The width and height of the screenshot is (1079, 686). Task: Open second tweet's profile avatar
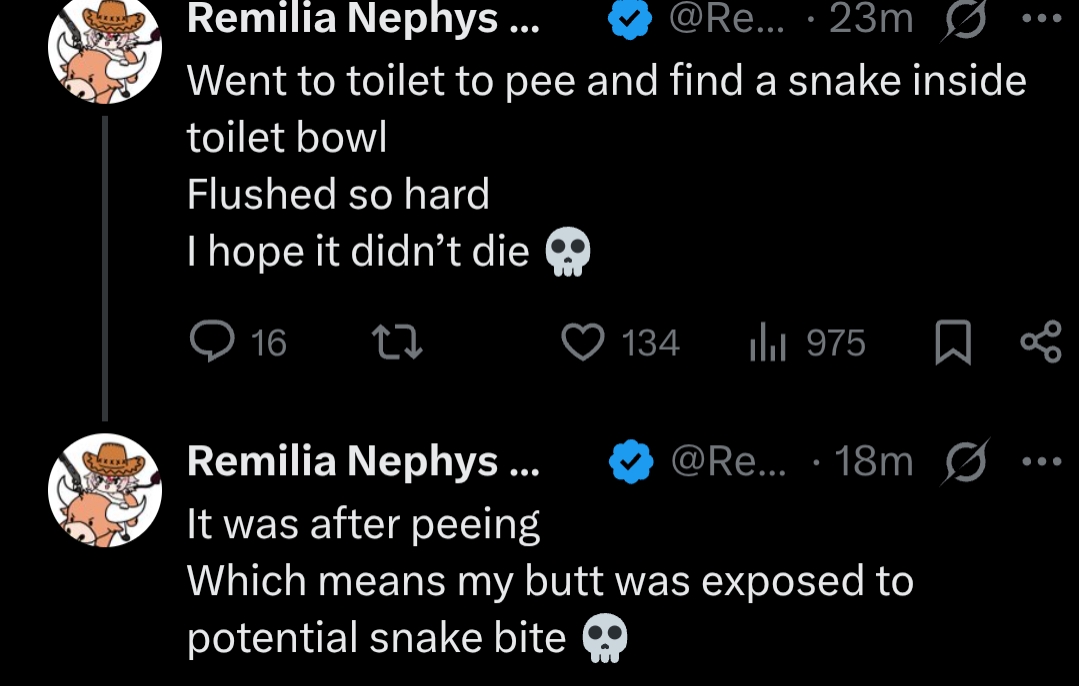tap(105, 489)
